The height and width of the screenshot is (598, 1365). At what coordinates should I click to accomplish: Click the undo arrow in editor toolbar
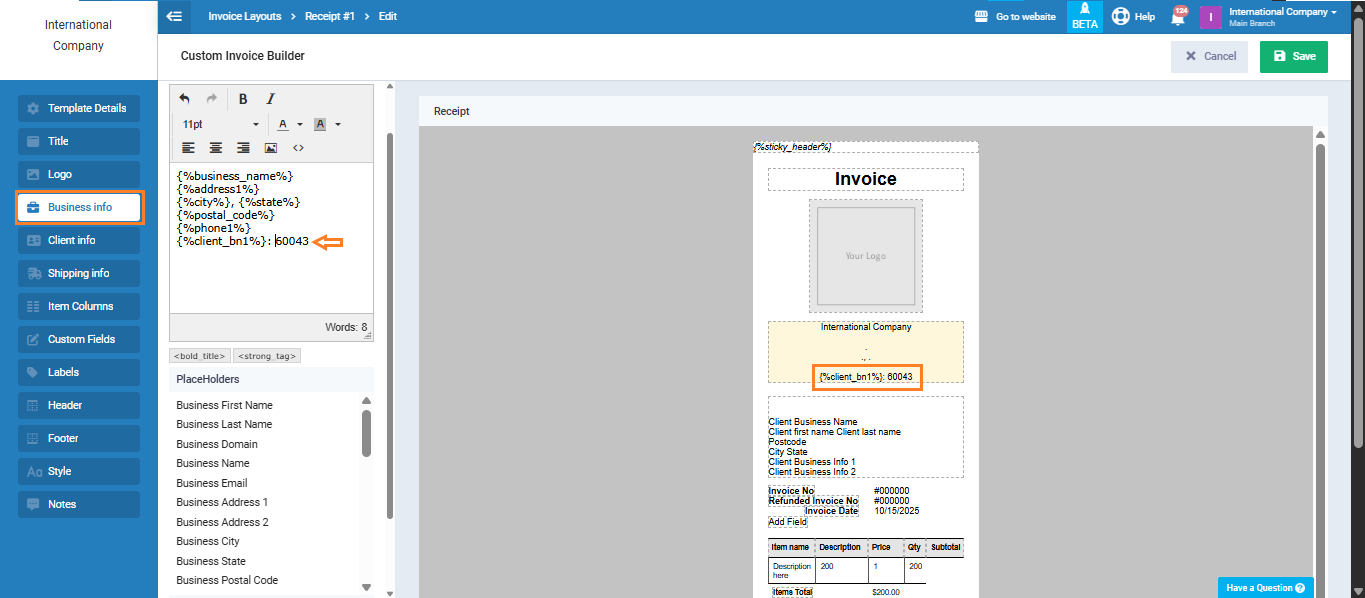(185, 99)
